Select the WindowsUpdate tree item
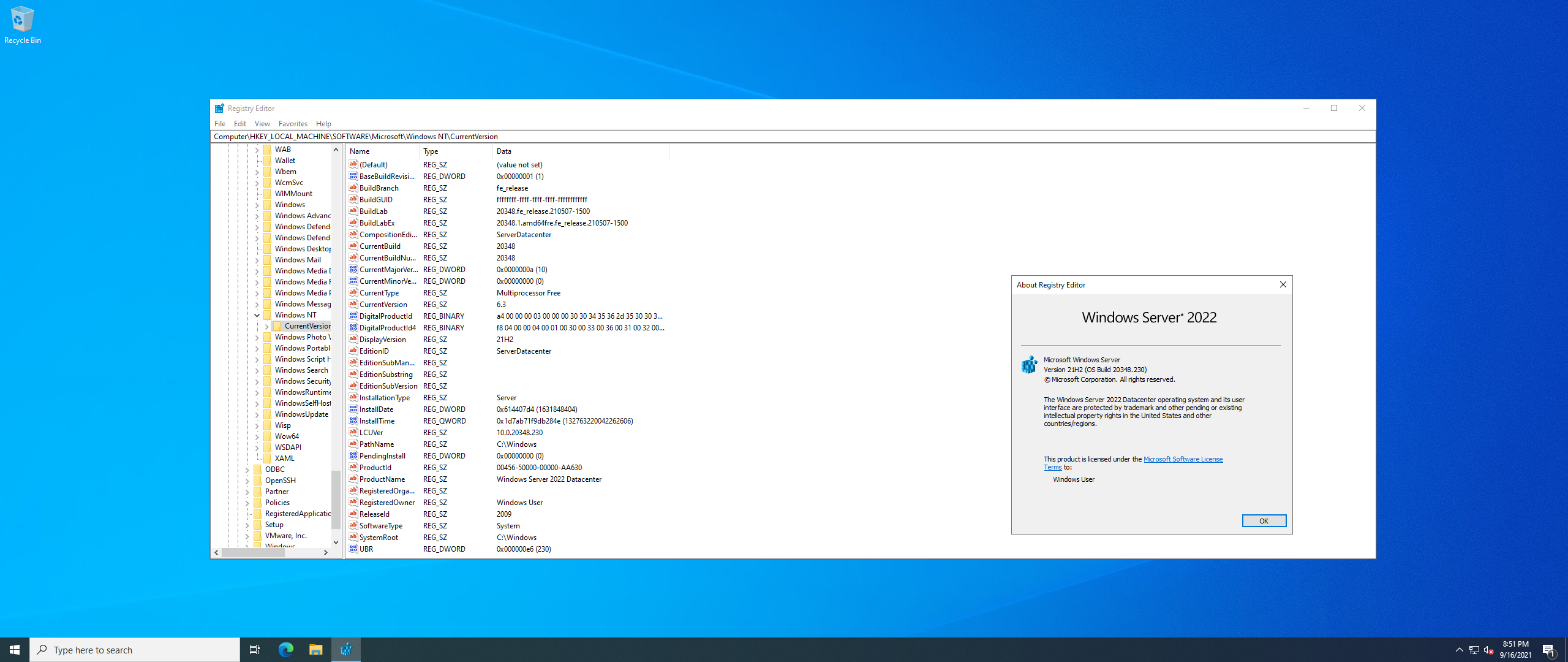This screenshot has height=662, width=1568. coord(301,414)
